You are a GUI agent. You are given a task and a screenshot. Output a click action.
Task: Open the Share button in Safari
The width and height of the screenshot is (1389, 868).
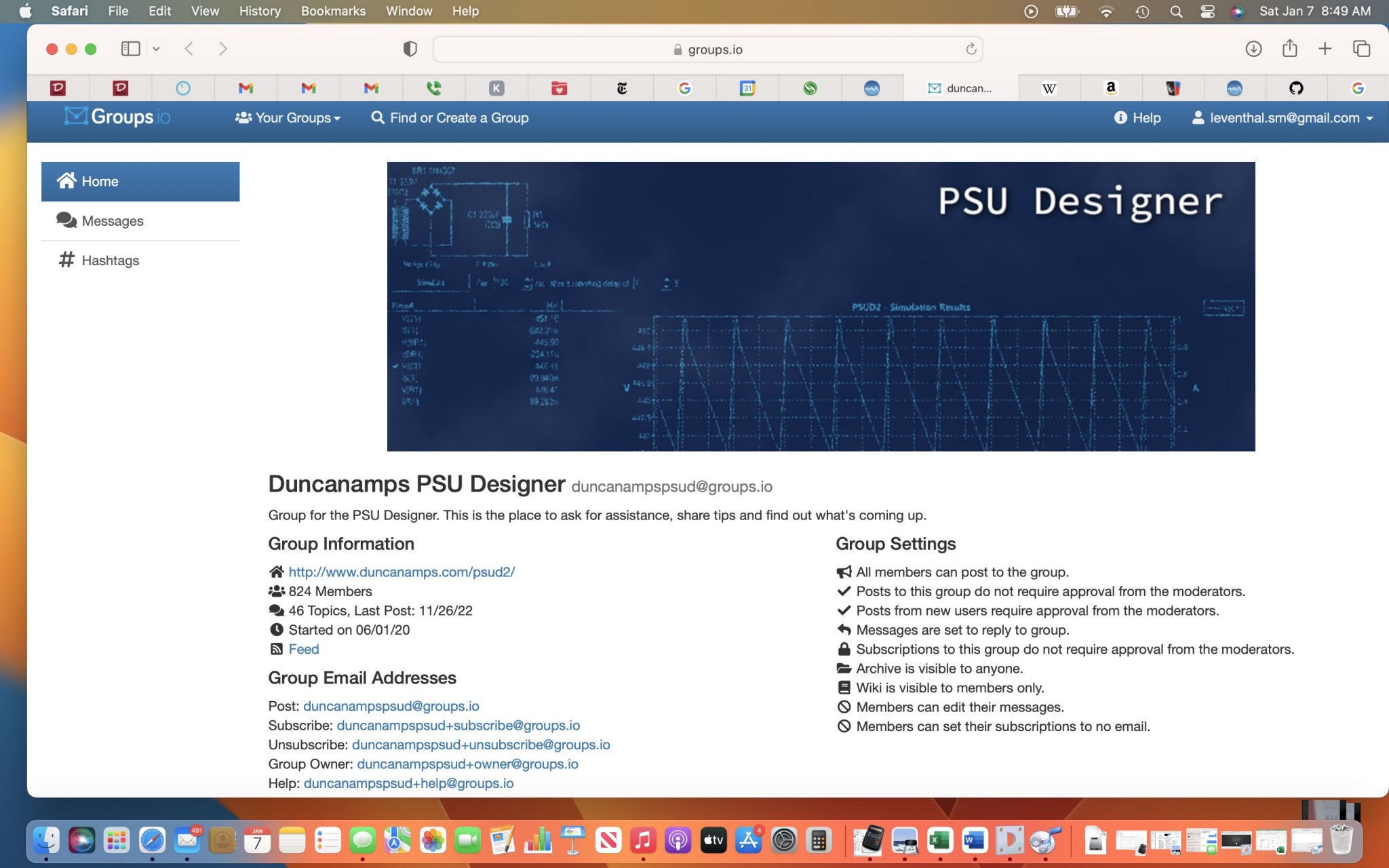click(1289, 49)
